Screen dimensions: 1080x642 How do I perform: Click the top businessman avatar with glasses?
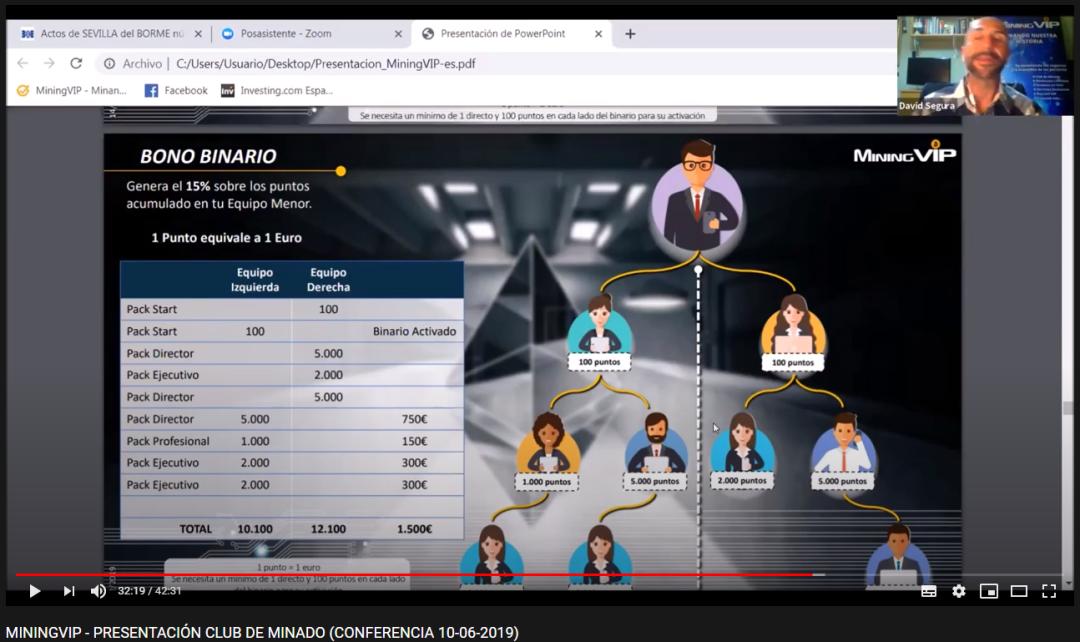tap(698, 198)
